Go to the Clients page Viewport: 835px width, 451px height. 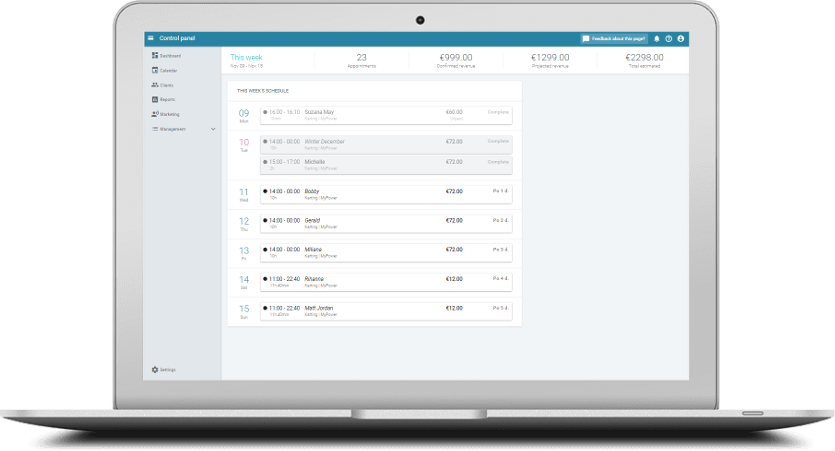point(167,85)
